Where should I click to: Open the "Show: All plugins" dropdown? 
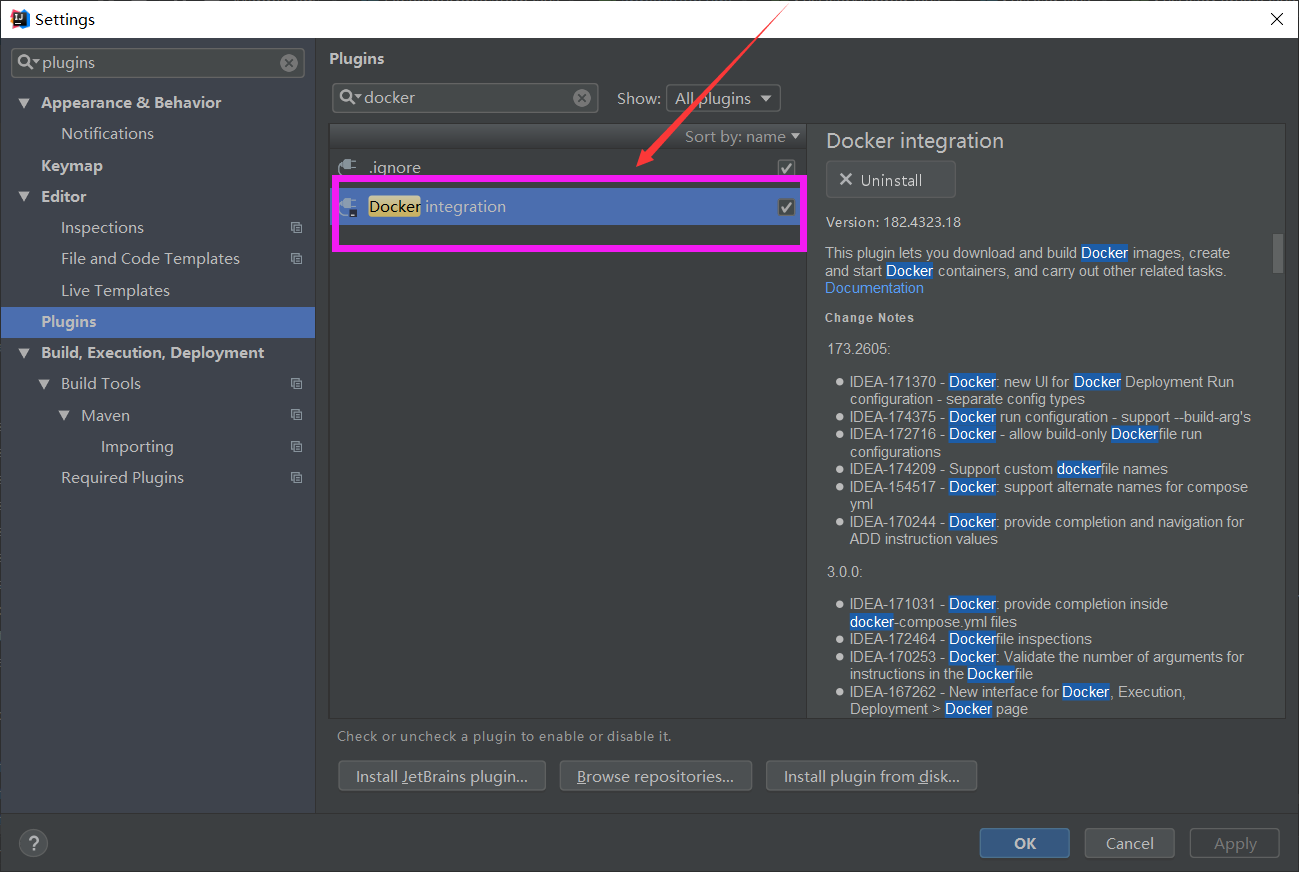coord(723,98)
